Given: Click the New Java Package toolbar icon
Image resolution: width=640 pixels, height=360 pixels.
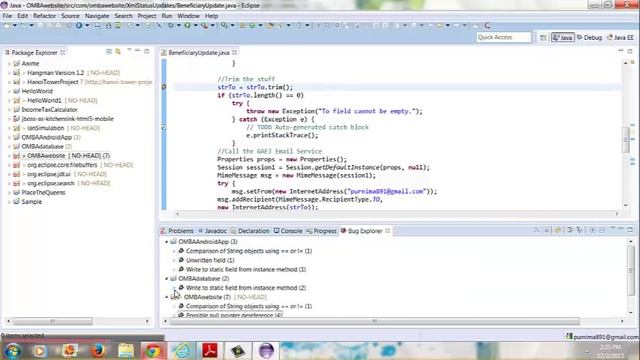Looking at the screenshot, I should pos(242,25).
